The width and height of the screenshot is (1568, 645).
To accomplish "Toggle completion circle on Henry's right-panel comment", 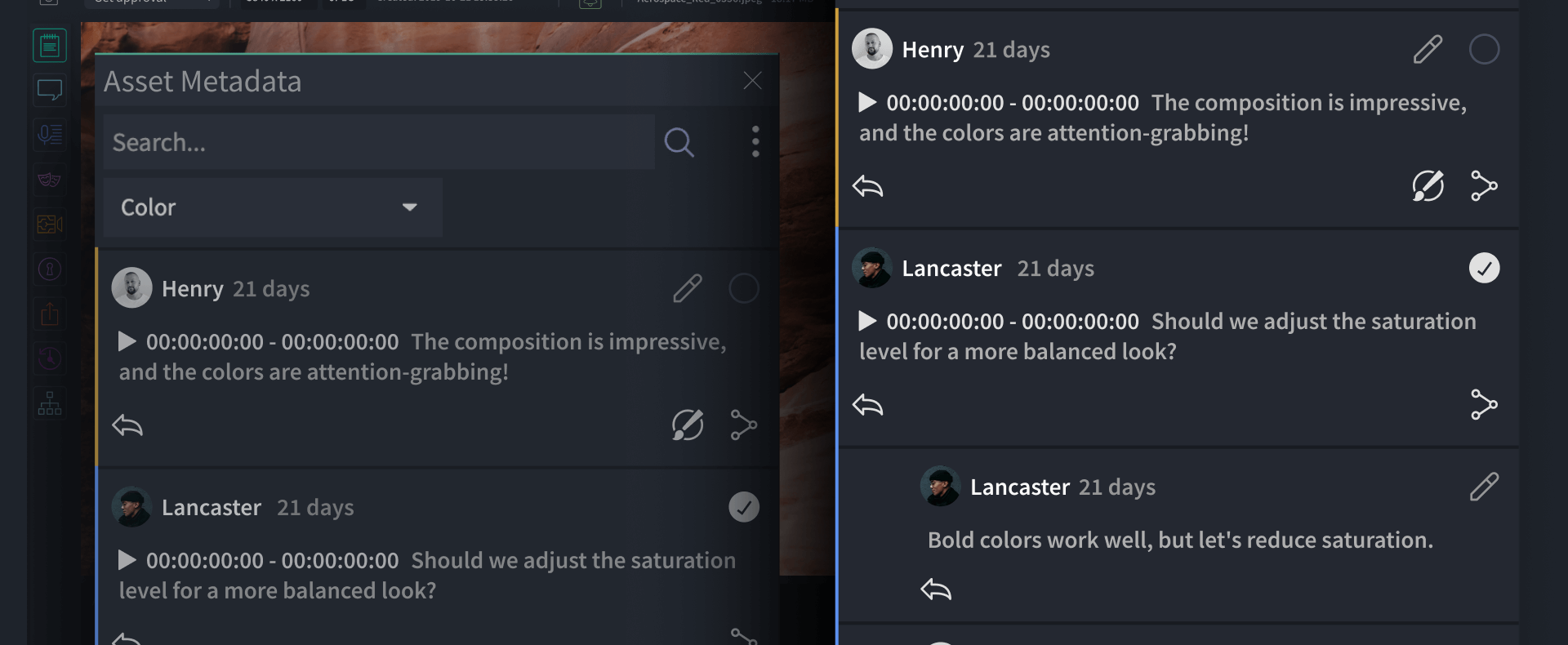I will [x=1484, y=50].
